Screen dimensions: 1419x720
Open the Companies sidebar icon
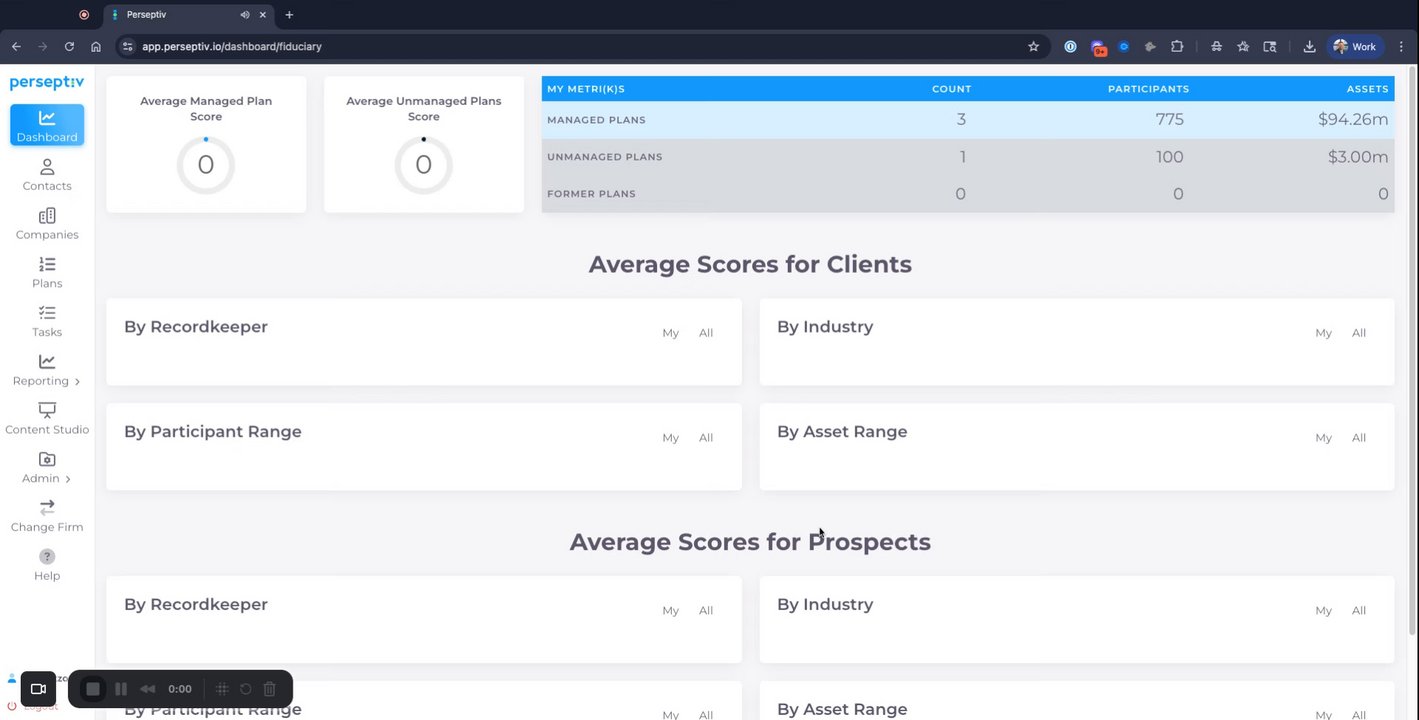coord(47,216)
